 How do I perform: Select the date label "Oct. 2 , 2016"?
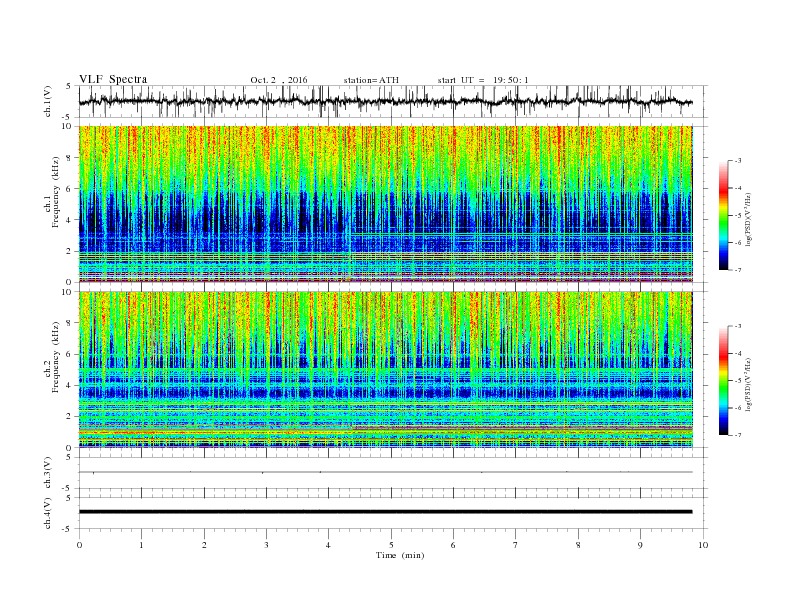point(279,80)
